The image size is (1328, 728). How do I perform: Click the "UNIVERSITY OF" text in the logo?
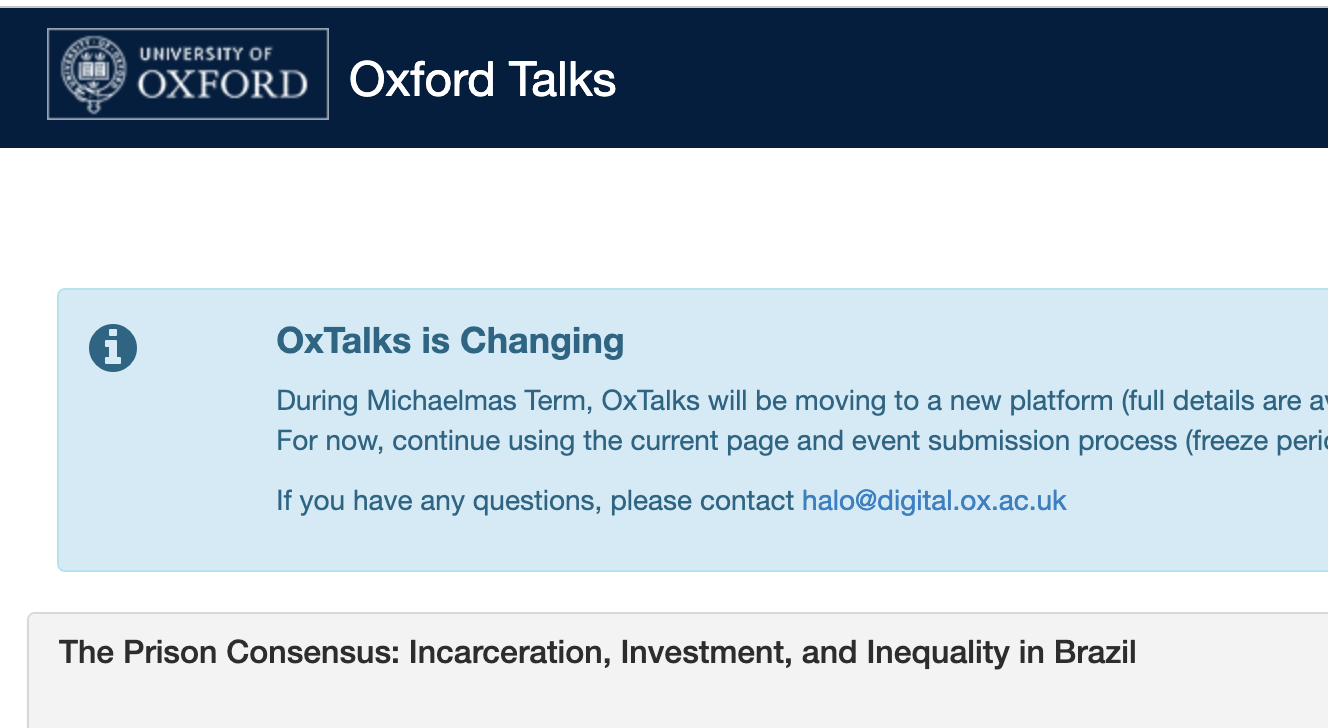[x=205, y=54]
